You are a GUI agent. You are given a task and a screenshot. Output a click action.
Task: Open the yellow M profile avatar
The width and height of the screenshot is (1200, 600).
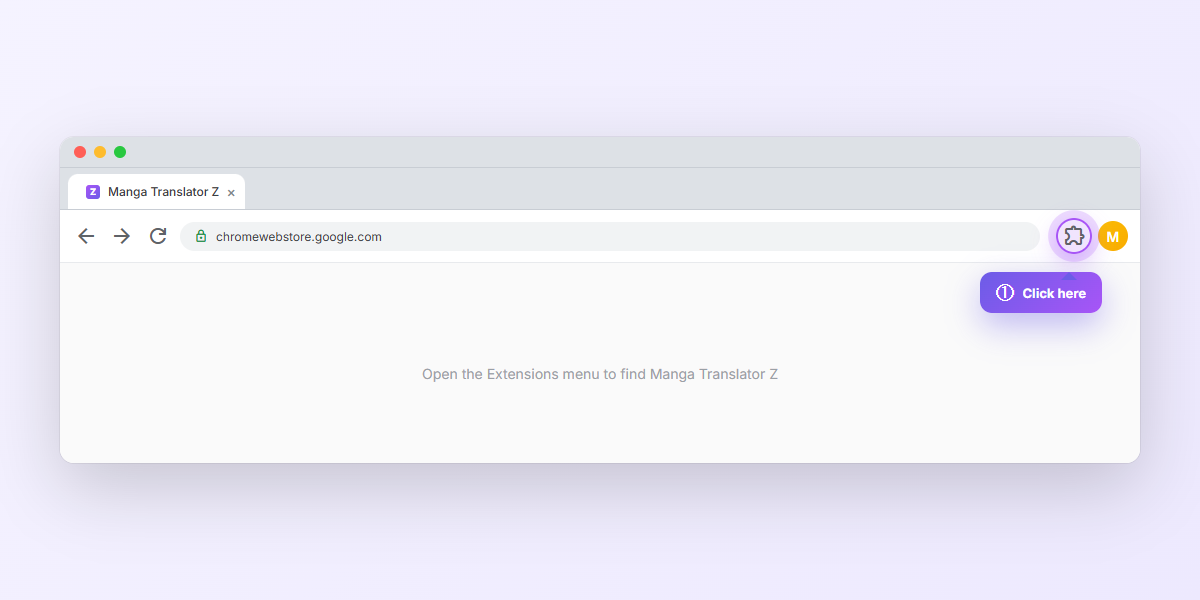1112,236
